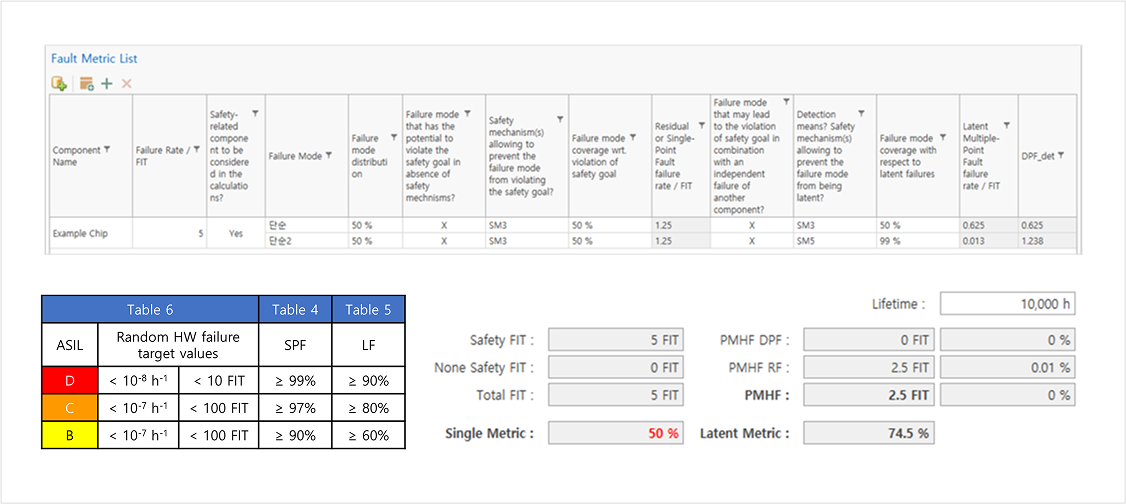Click the Lifetime input field
Viewport: 1126px width, 504px height.
click(1007, 304)
